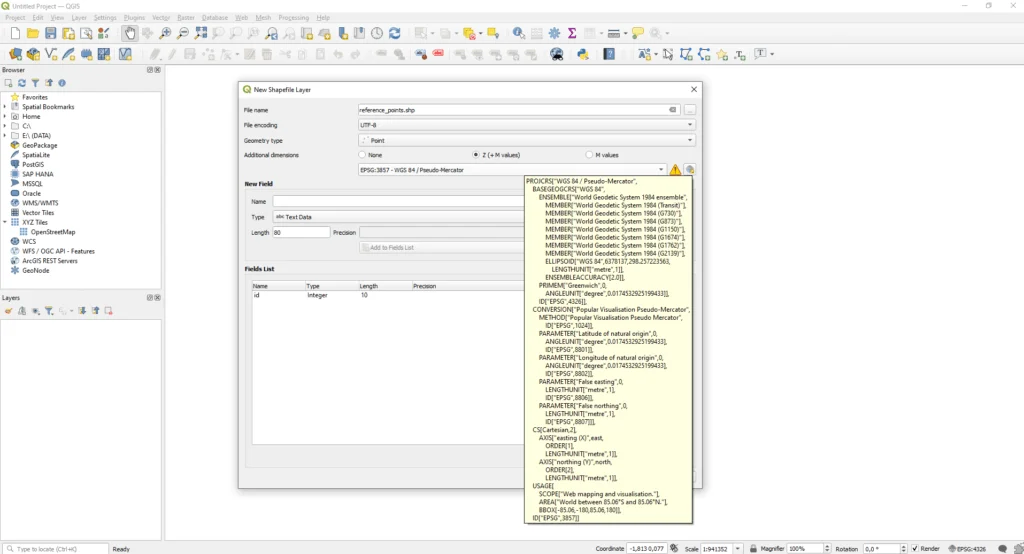Viewport: 1024px width, 554px height.
Task: Select the None additional dimensions radio button
Action: (362, 155)
